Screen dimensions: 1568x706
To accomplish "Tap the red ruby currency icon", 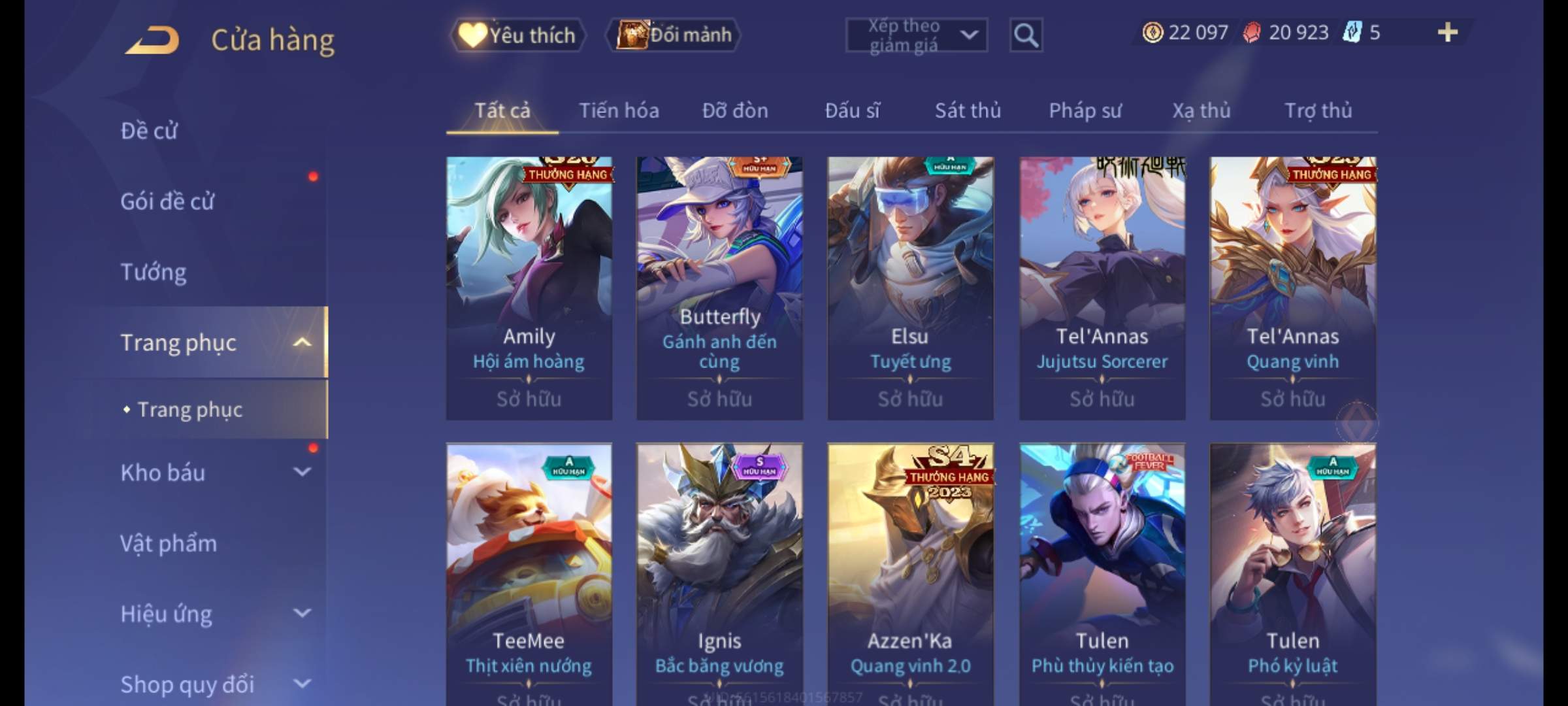I will tap(1252, 32).
